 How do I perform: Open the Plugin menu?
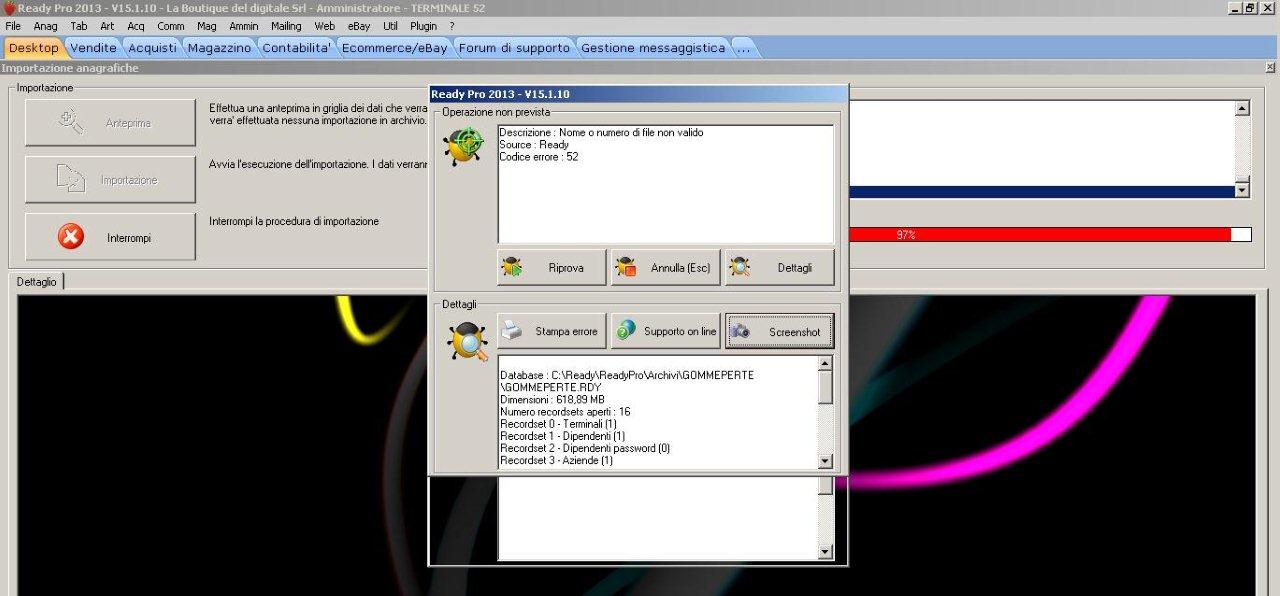[x=424, y=26]
